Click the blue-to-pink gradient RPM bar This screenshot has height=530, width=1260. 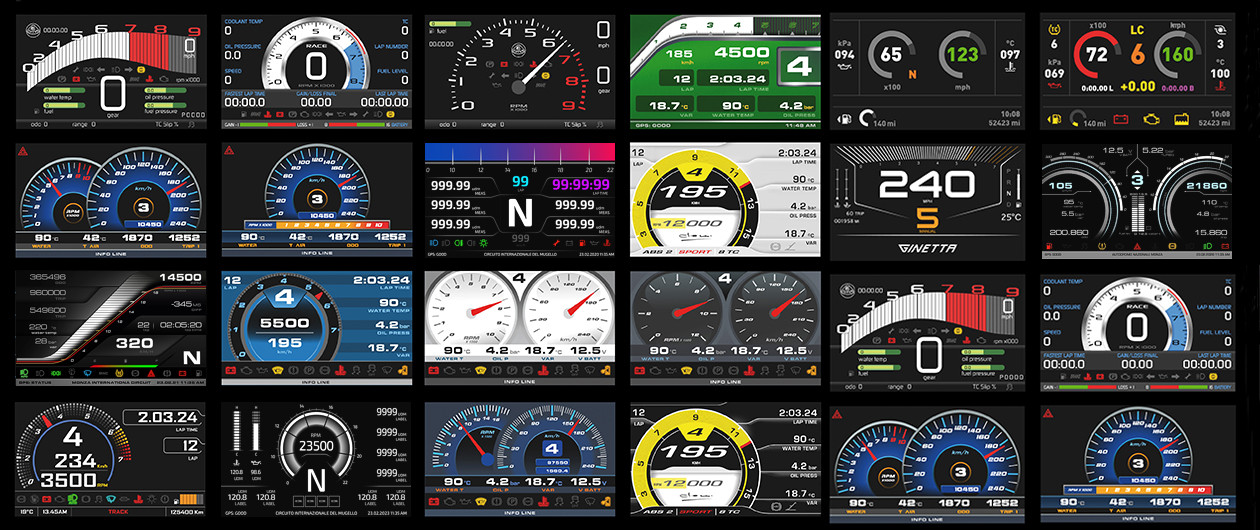519,153
